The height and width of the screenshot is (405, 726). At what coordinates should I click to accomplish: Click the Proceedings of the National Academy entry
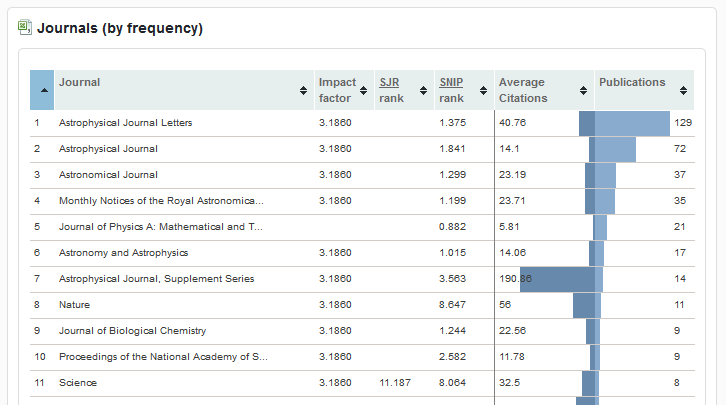pyautogui.click(x=163, y=357)
